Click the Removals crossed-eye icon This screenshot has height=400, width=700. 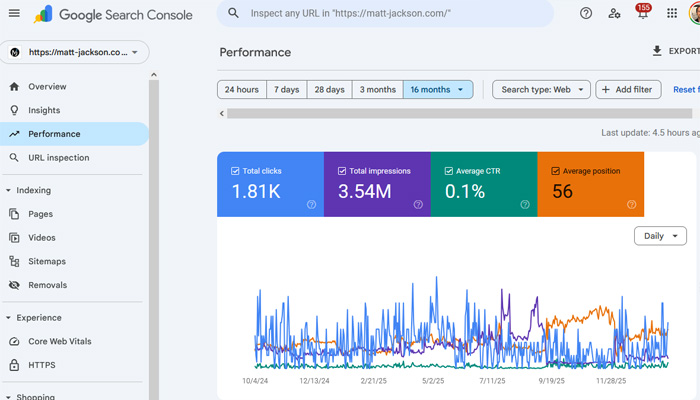(14, 285)
